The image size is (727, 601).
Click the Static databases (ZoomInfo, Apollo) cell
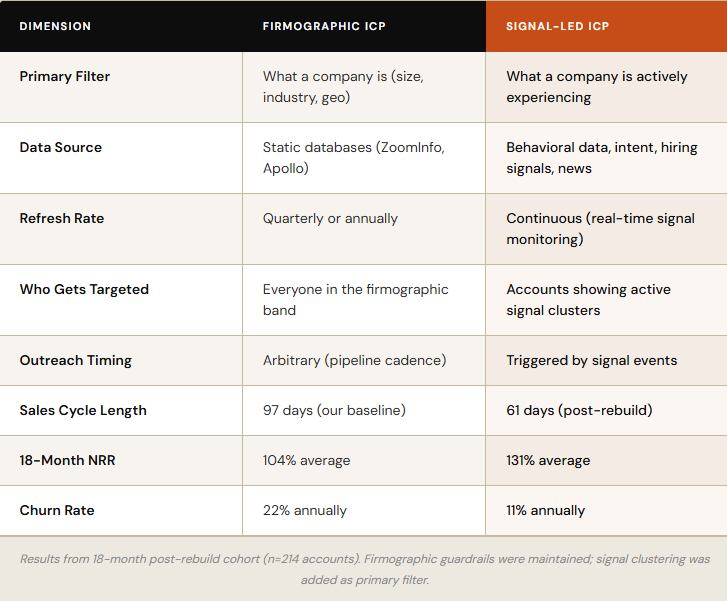(353, 158)
